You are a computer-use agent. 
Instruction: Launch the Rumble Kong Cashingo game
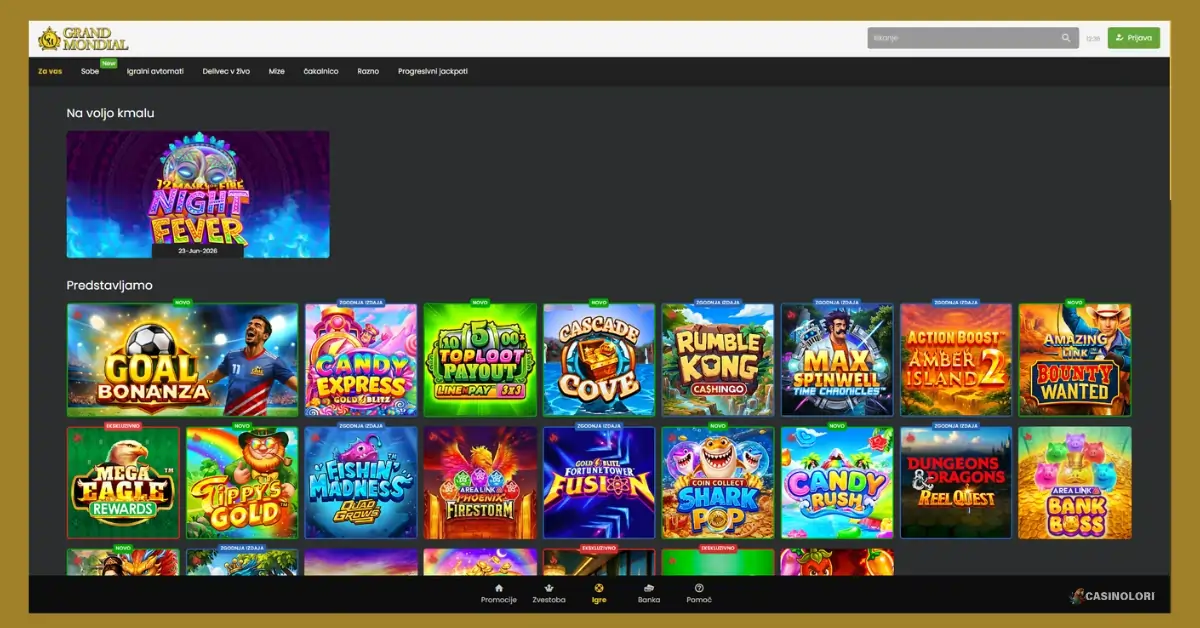click(718, 360)
